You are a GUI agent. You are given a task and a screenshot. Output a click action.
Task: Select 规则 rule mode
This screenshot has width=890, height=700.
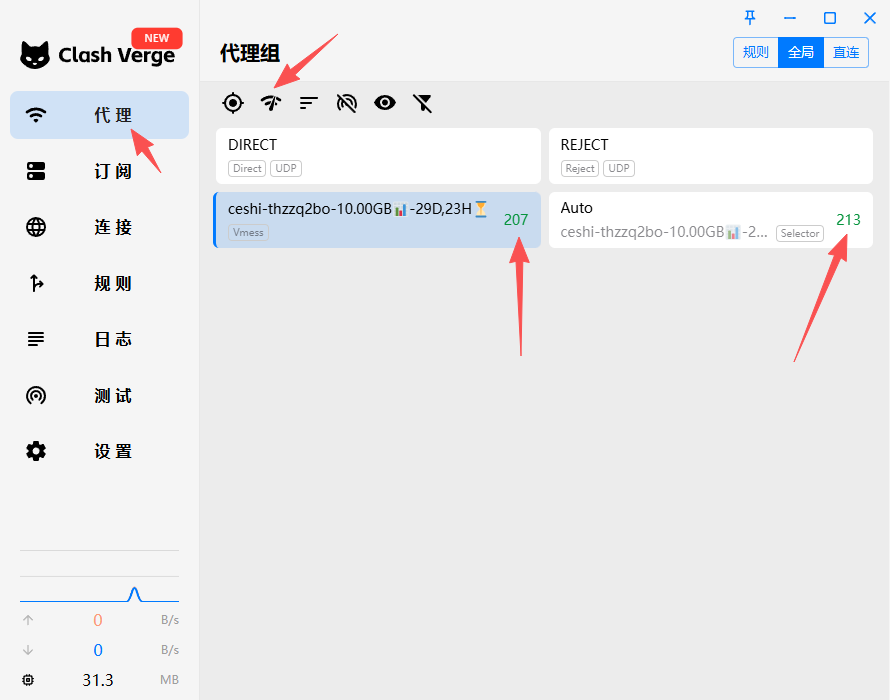click(x=756, y=53)
